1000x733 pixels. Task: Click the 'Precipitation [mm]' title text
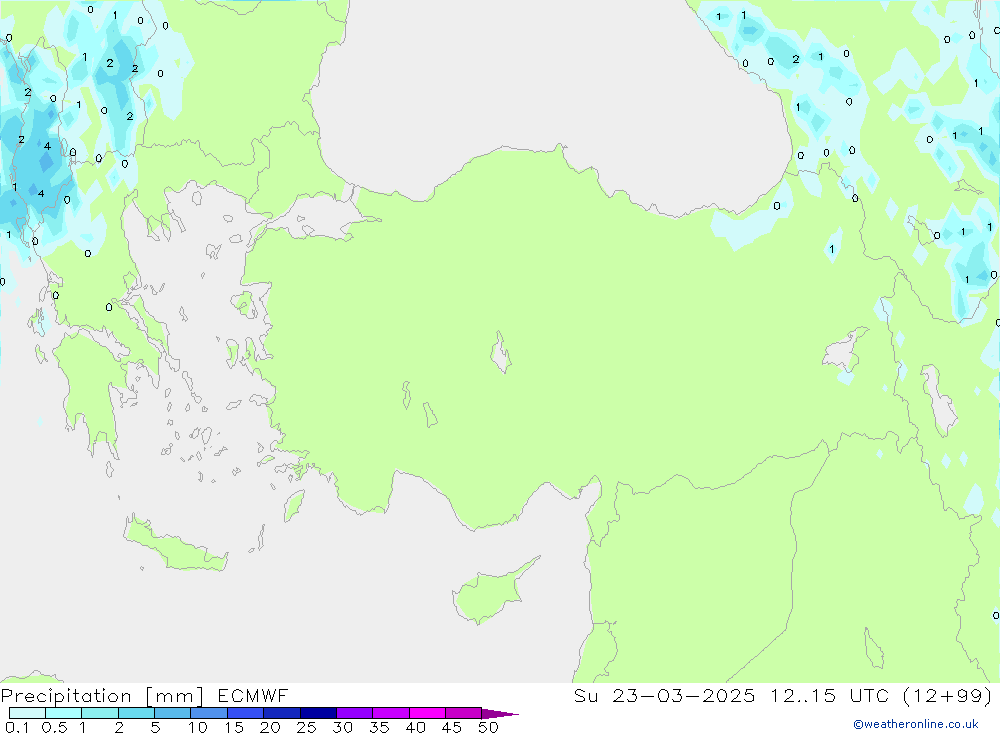click(102, 696)
